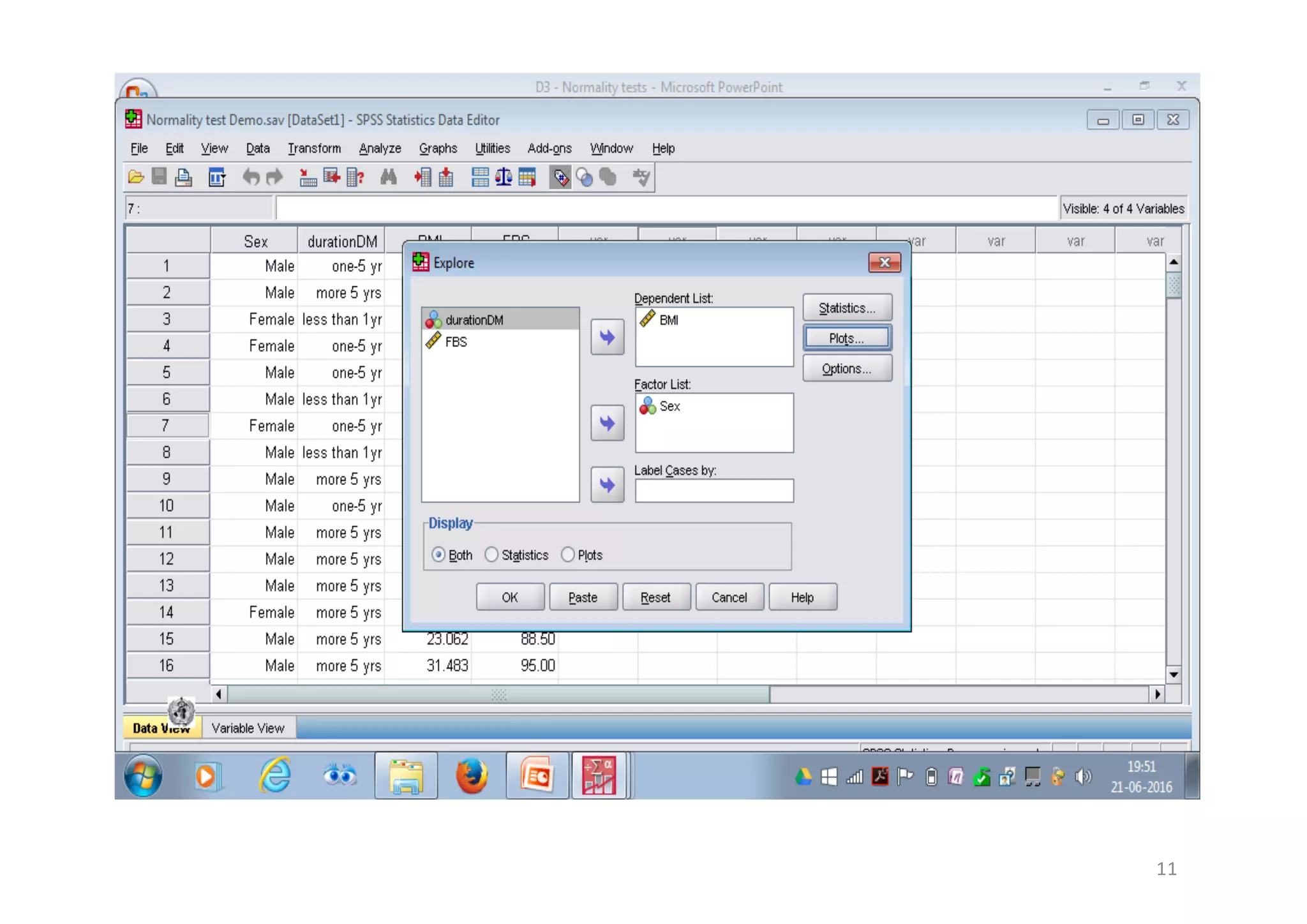The height and width of the screenshot is (924, 1307).
Task: Open the Analyze menu
Action: (380, 149)
